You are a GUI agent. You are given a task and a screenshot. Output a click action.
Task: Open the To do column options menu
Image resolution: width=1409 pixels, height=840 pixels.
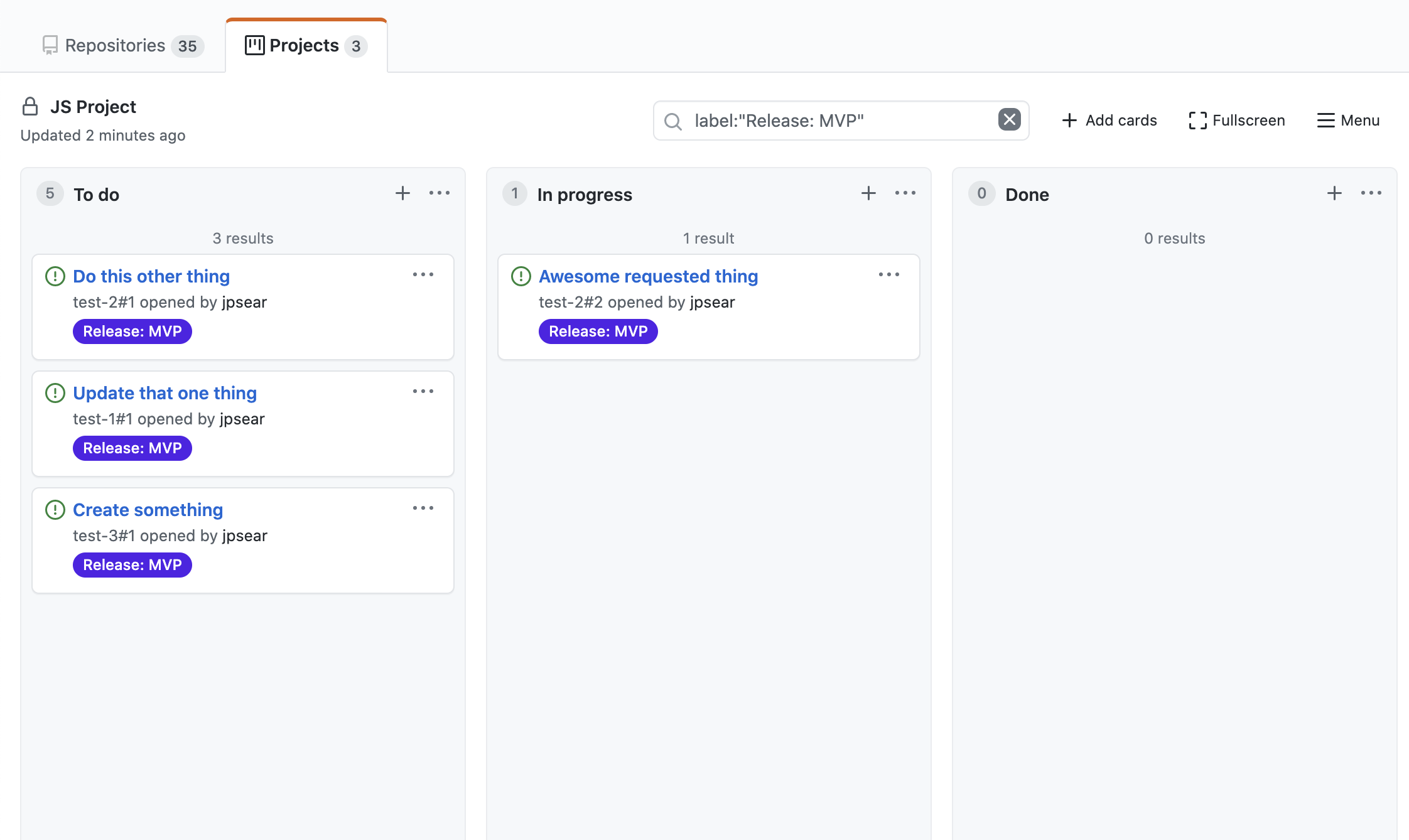[x=440, y=193]
